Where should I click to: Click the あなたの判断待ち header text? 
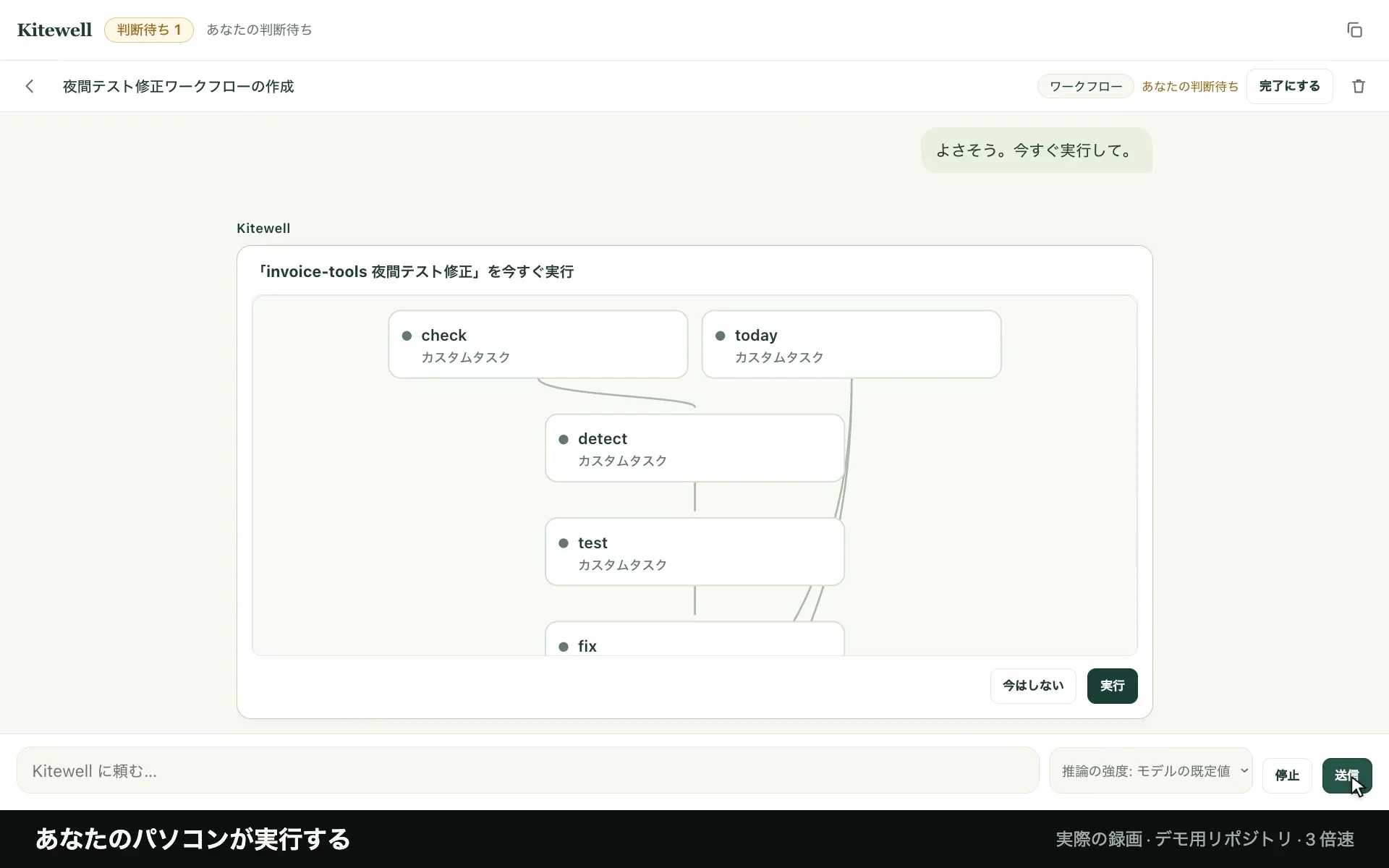pos(259,30)
